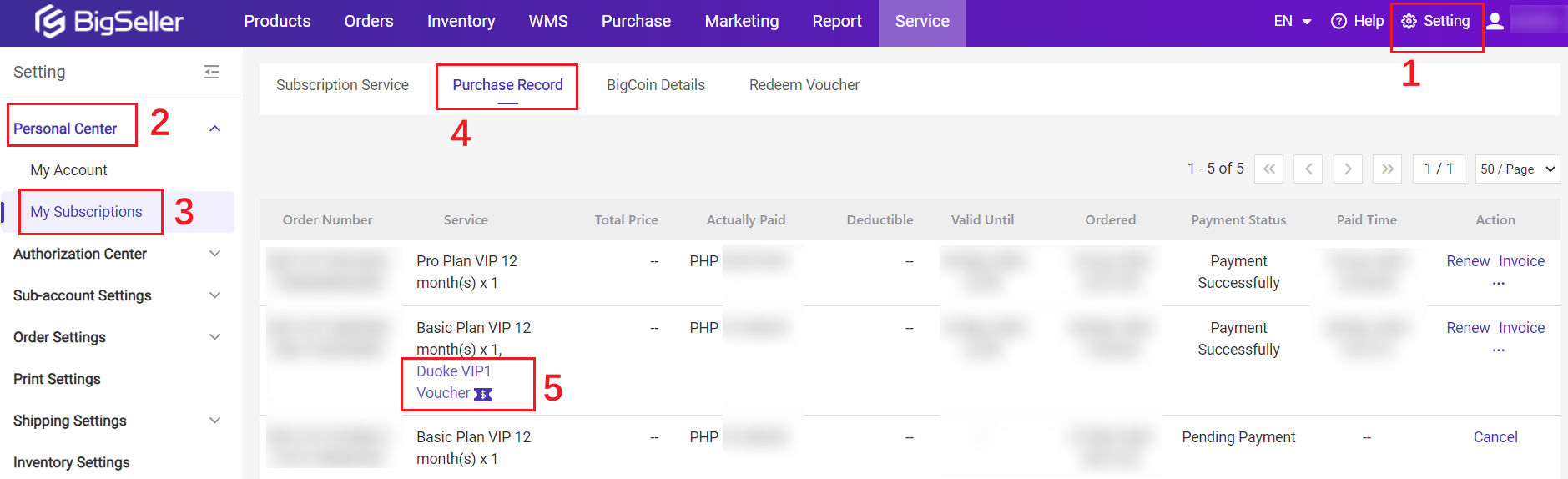
Task: Click the page number input field
Action: [1438, 169]
